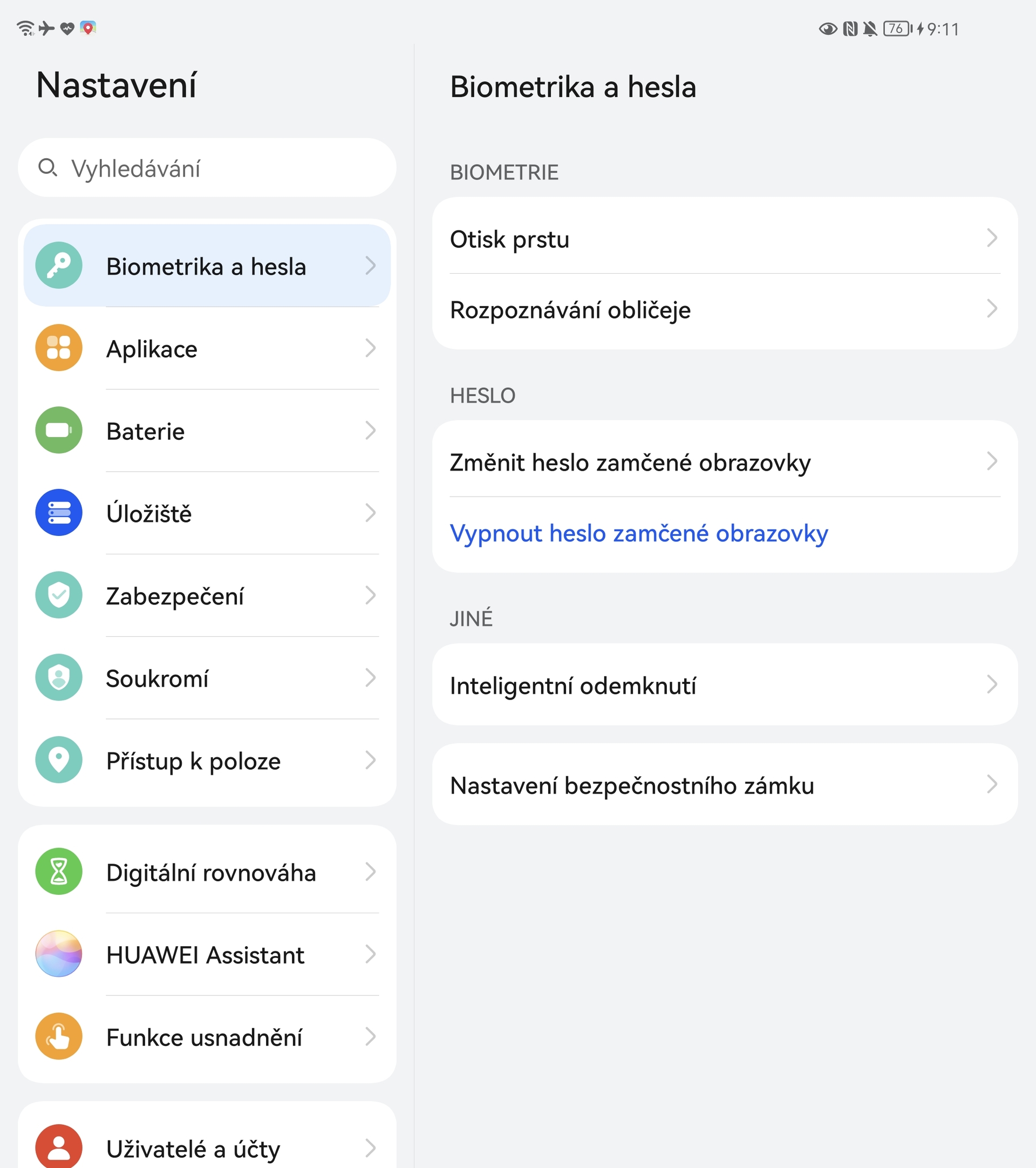Open settings via the green Baterie icon
This screenshot has width=1036, height=1168.
[x=58, y=430]
